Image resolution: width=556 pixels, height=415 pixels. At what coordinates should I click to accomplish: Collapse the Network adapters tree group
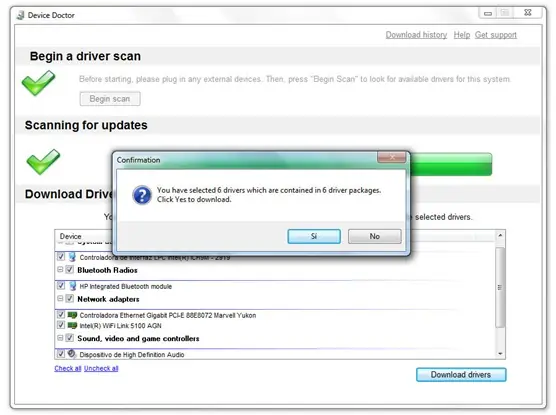[60, 299]
